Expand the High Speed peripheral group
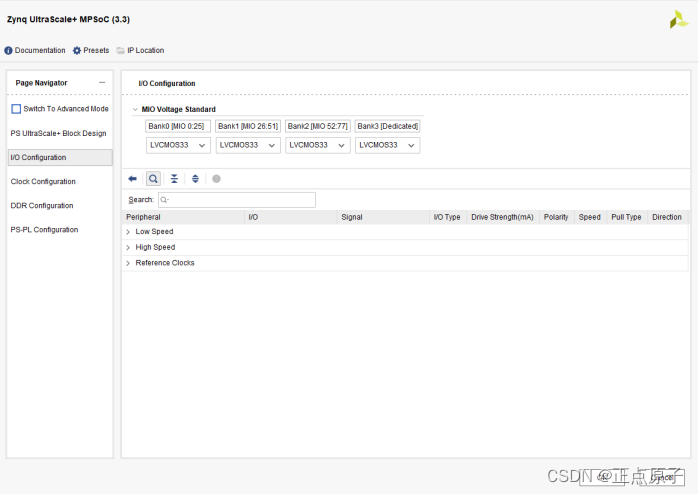This screenshot has width=699, height=494. (x=128, y=247)
